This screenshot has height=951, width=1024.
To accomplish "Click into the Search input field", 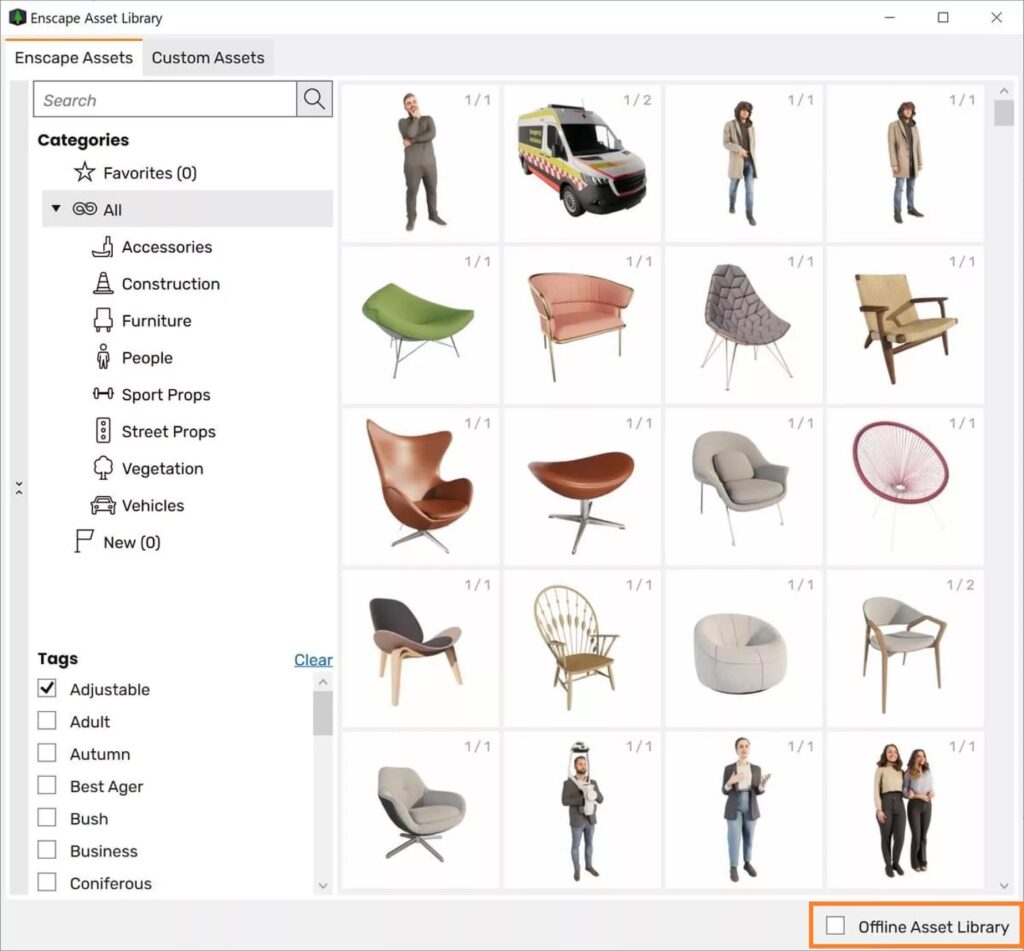I will click(165, 100).
